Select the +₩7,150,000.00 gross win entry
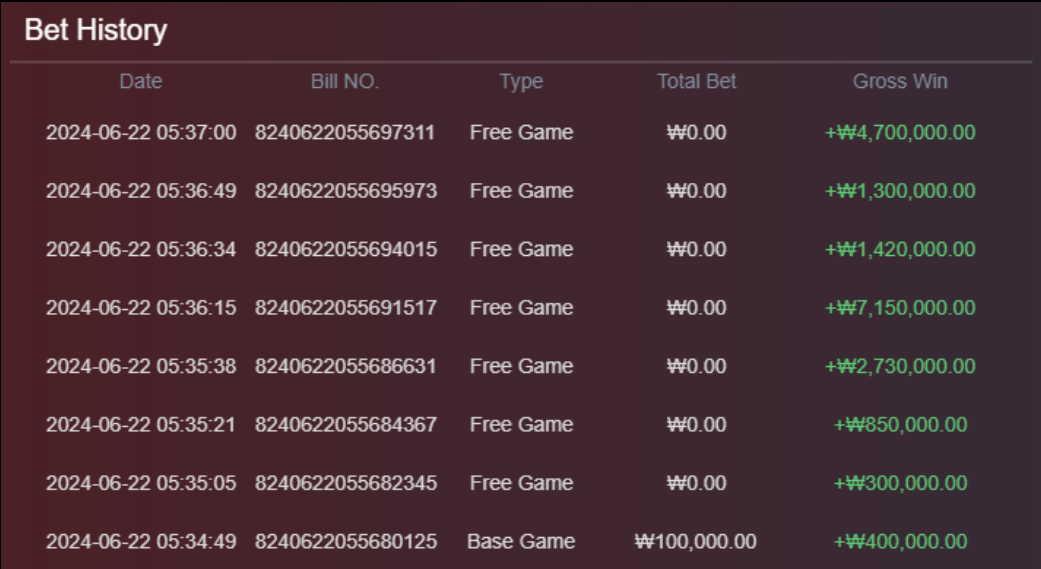This screenshot has height=569, width=1041. [x=900, y=307]
